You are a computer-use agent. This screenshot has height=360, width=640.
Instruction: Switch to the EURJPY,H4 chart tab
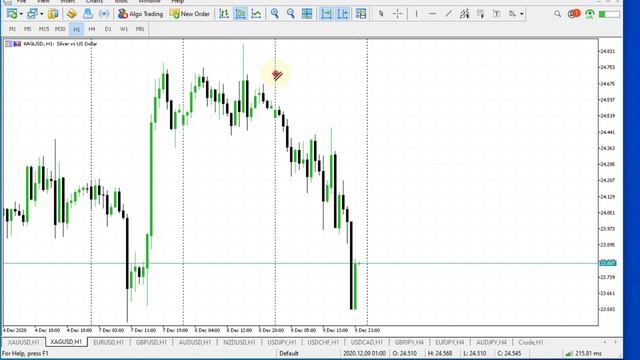(449, 342)
